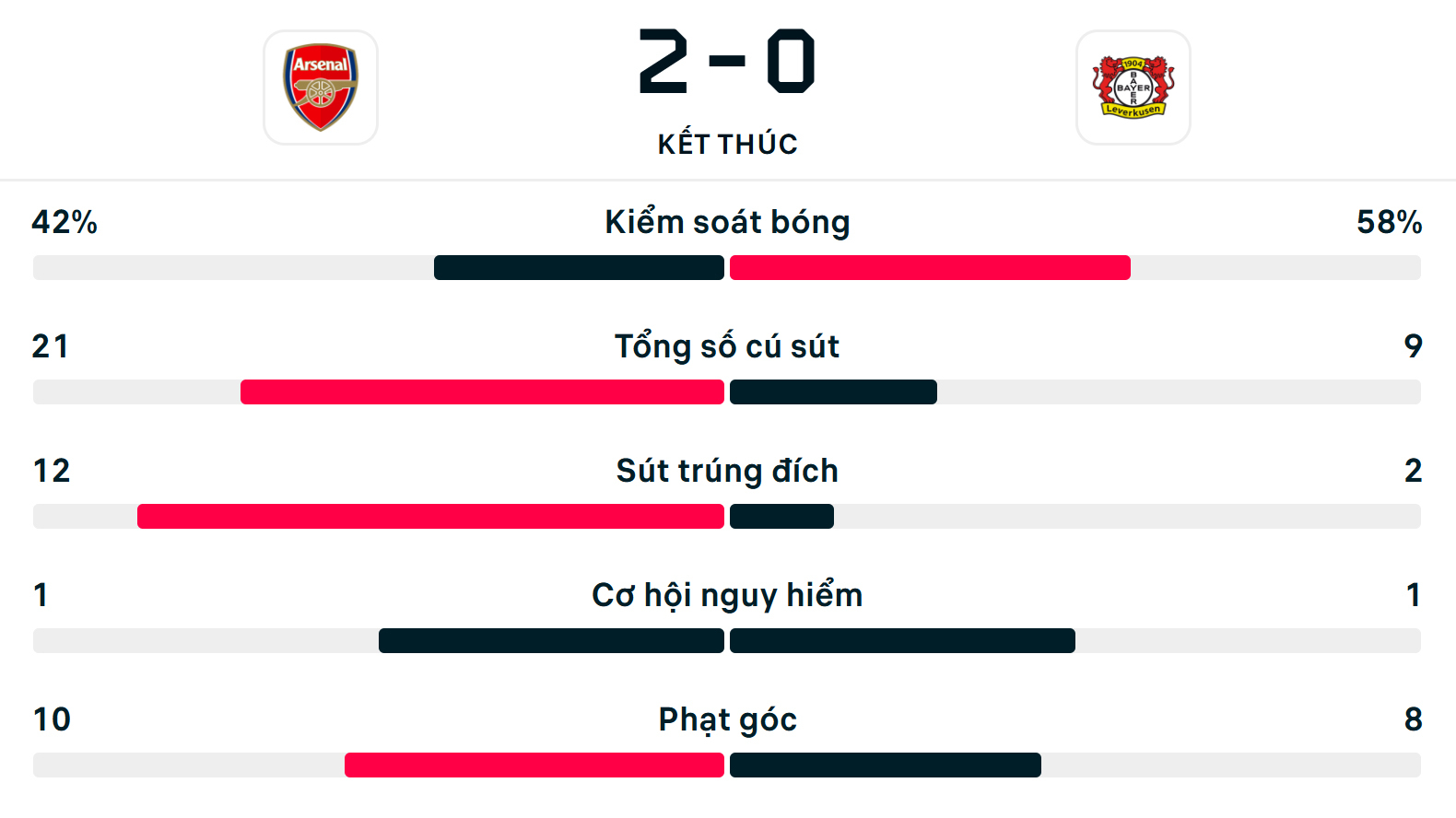This screenshot has width=1456, height=818.
Task: Click Arsenal's dark possession bar
Action: pyautogui.click(x=579, y=268)
